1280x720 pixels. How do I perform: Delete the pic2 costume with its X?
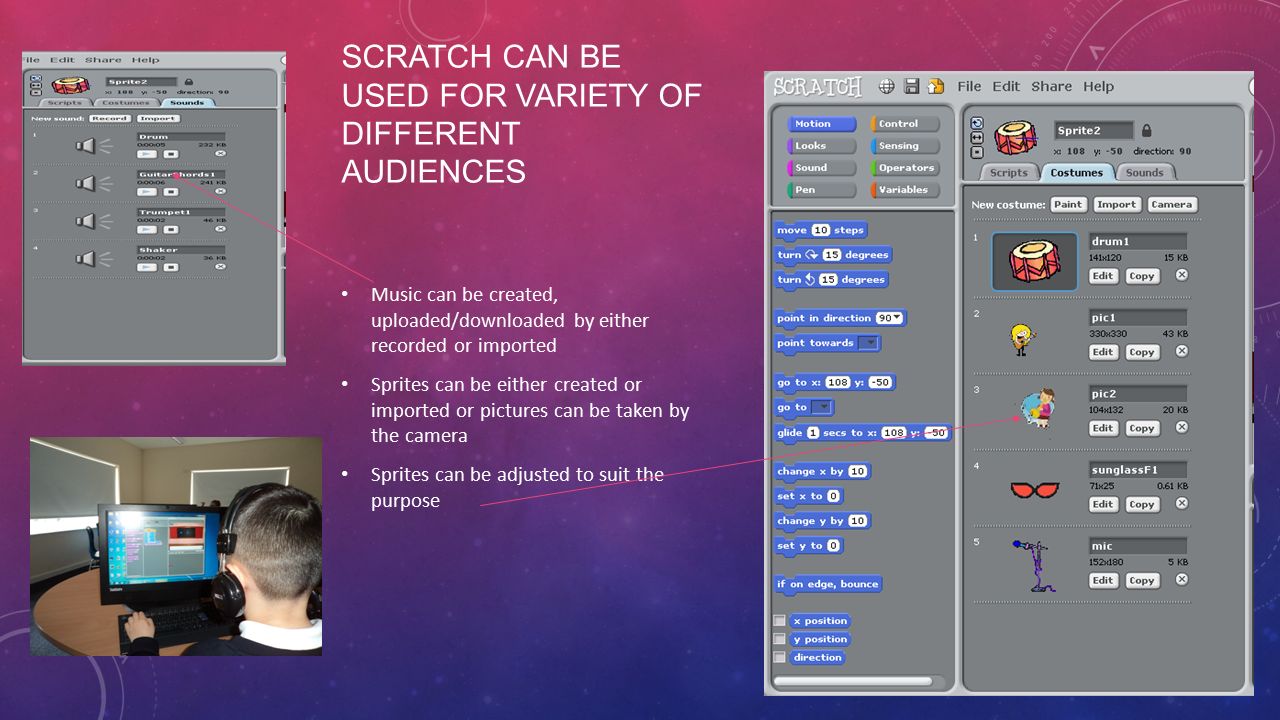pyautogui.click(x=1181, y=427)
